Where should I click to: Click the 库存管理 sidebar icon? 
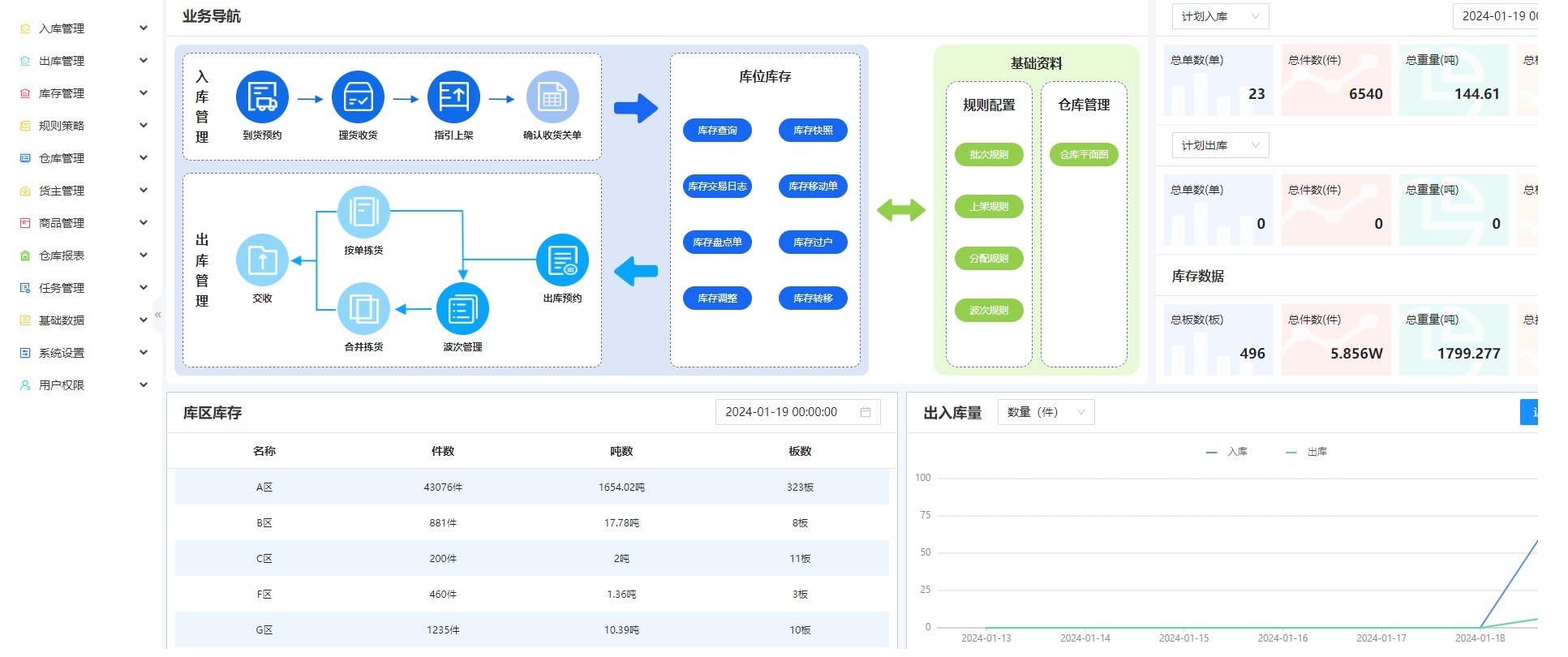[25, 93]
